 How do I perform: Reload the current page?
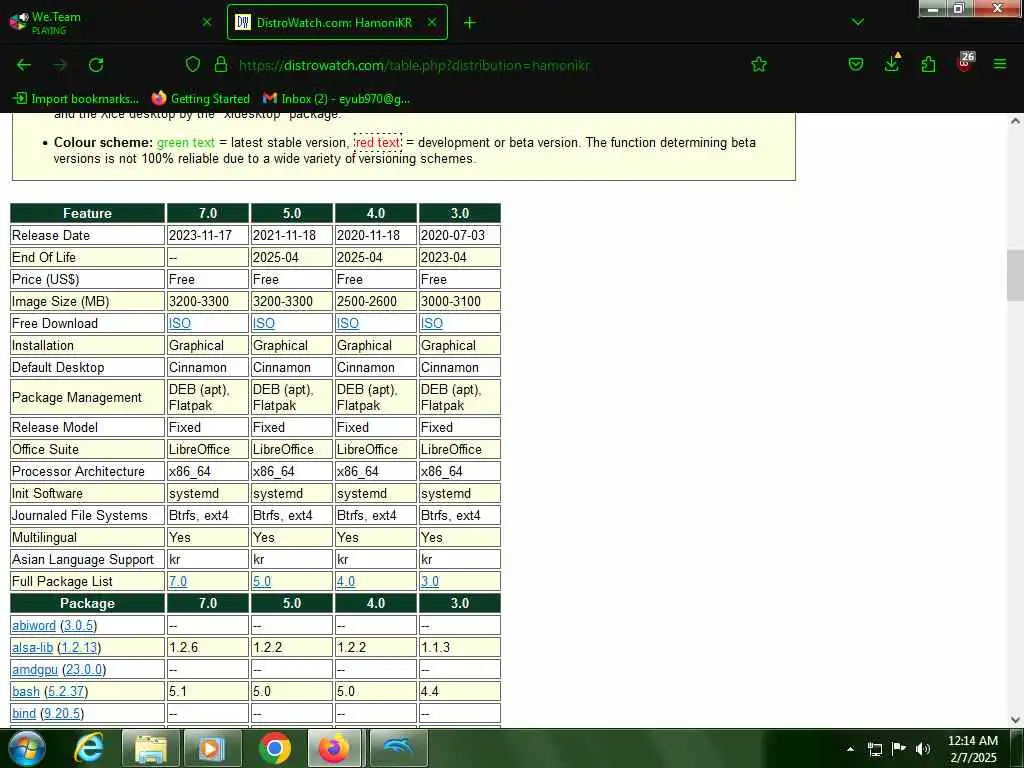click(96, 65)
